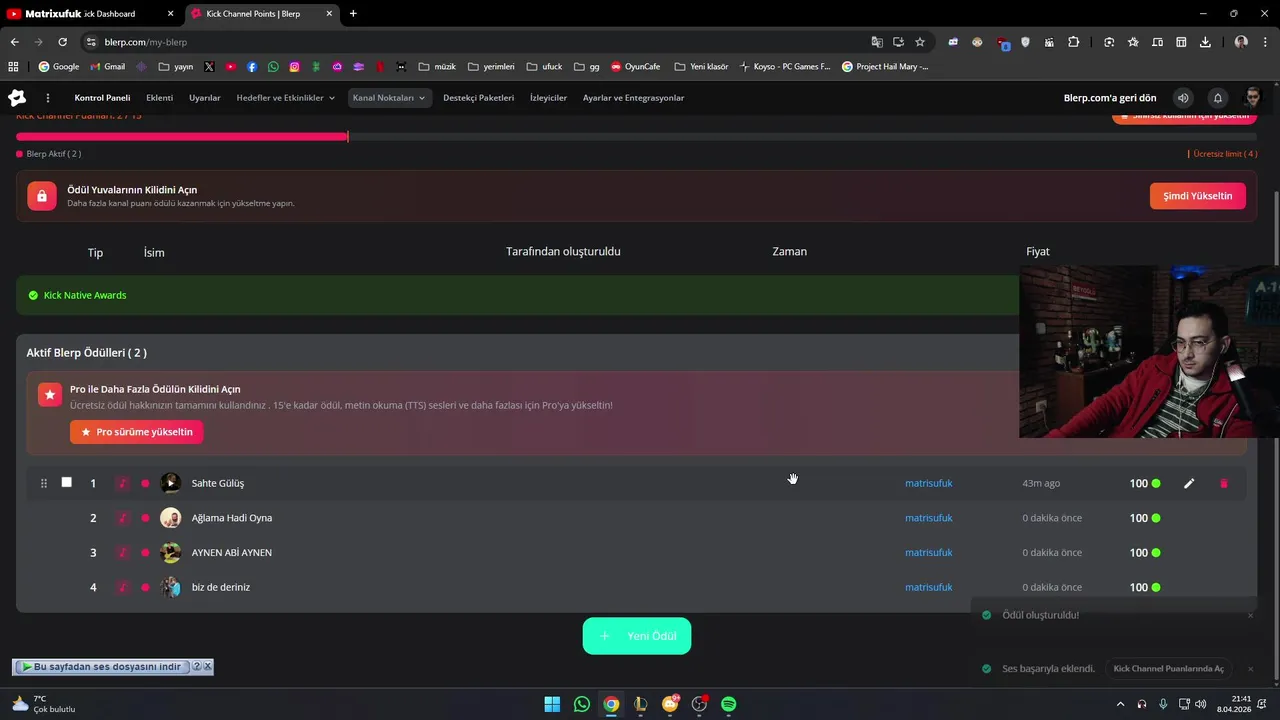1280x720 pixels.
Task: Play the Sahte Gülüş sound thumbnail
Action: tap(171, 483)
